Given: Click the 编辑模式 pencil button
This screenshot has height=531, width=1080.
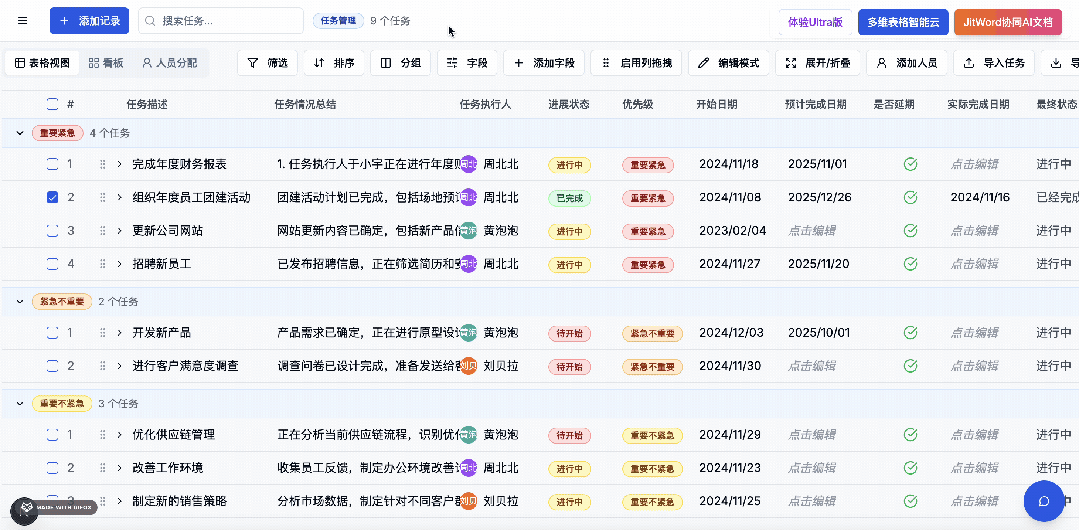Looking at the screenshot, I should [729, 63].
